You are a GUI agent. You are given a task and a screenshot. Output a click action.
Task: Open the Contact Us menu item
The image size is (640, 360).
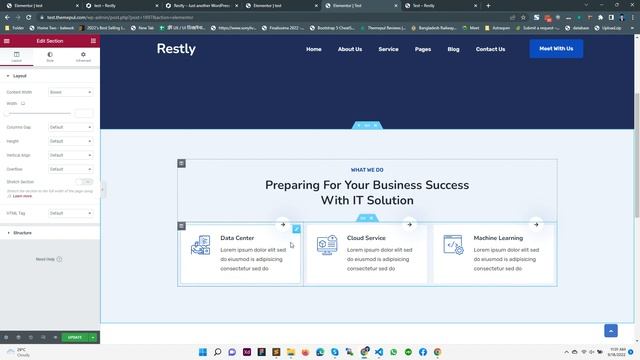pos(490,49)
